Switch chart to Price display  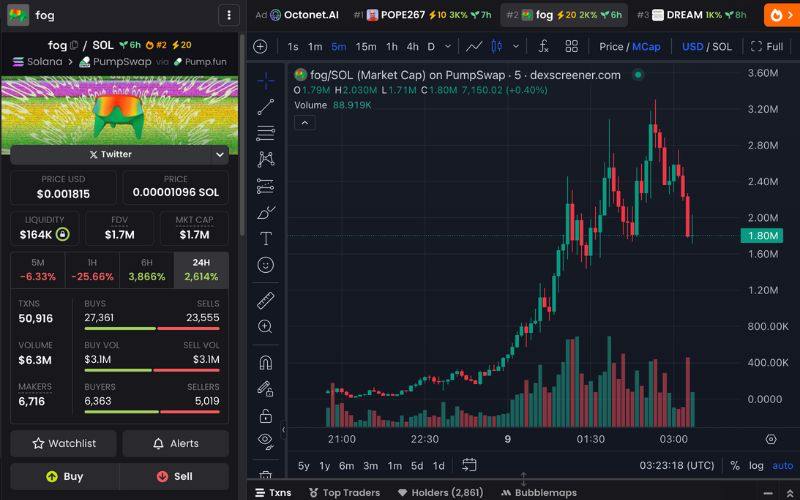(x=611, y=47)
